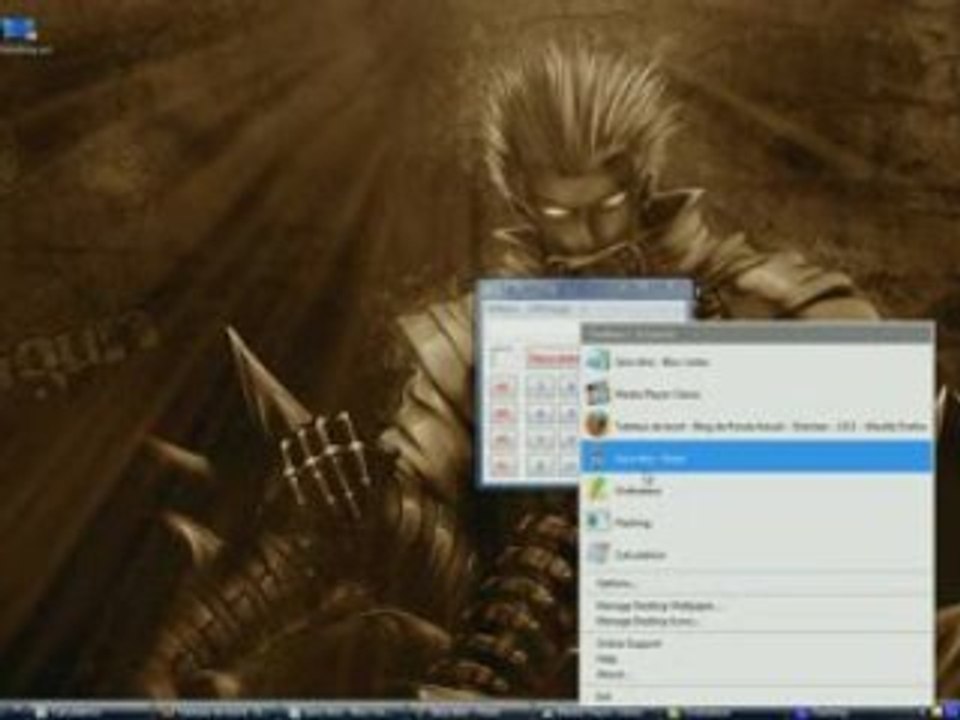Open Options... from the popup menu

[x=757, y=583]
